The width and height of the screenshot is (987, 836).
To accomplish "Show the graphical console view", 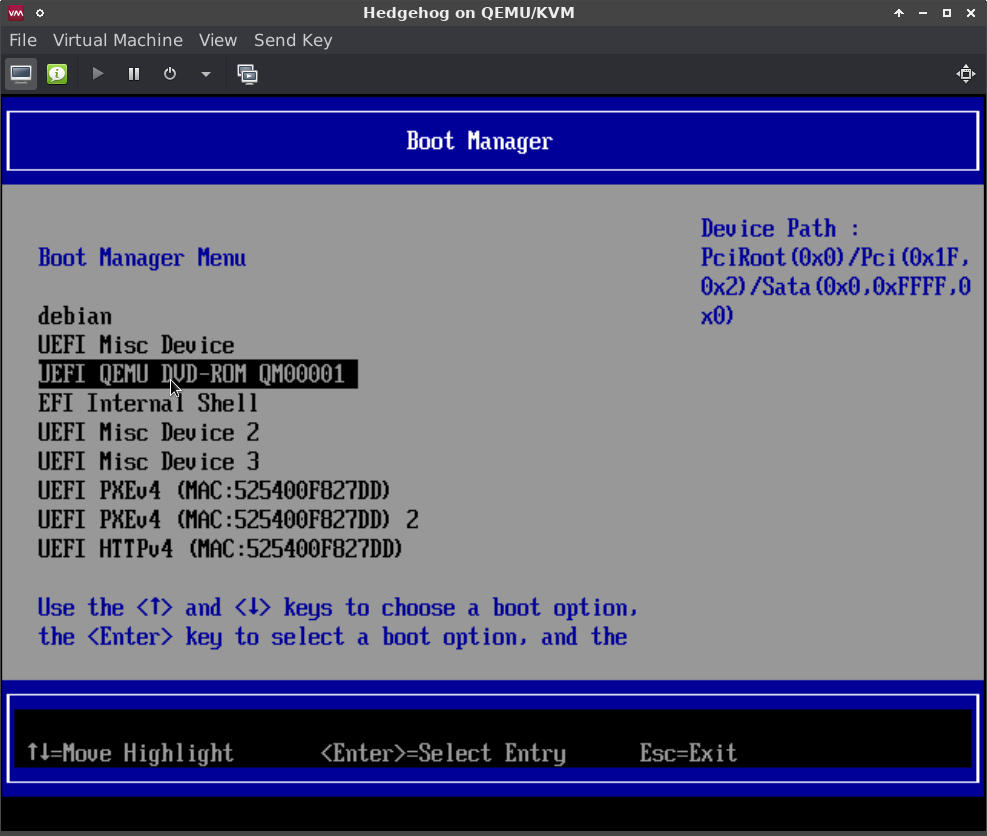I will pos(21,74).
